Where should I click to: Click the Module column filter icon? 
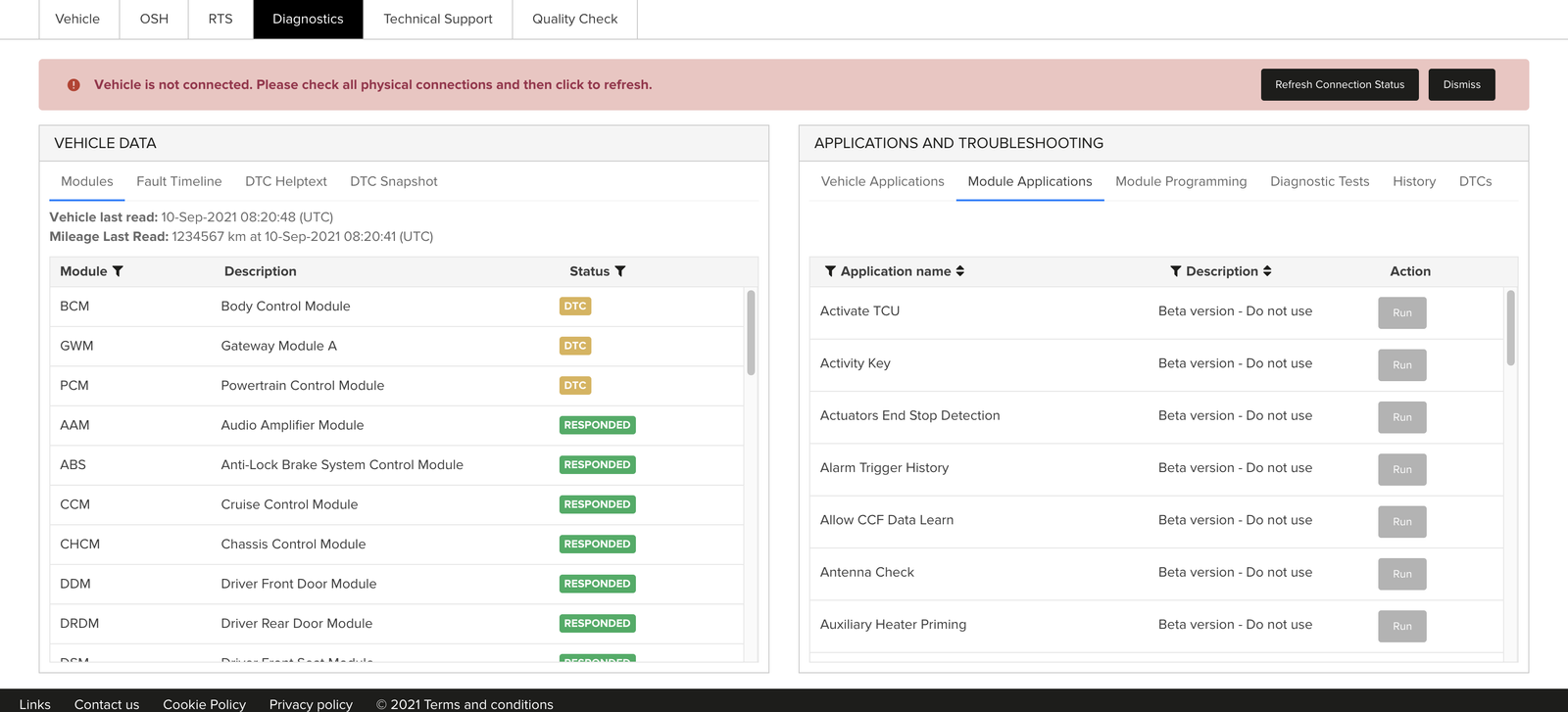[118, 271]
